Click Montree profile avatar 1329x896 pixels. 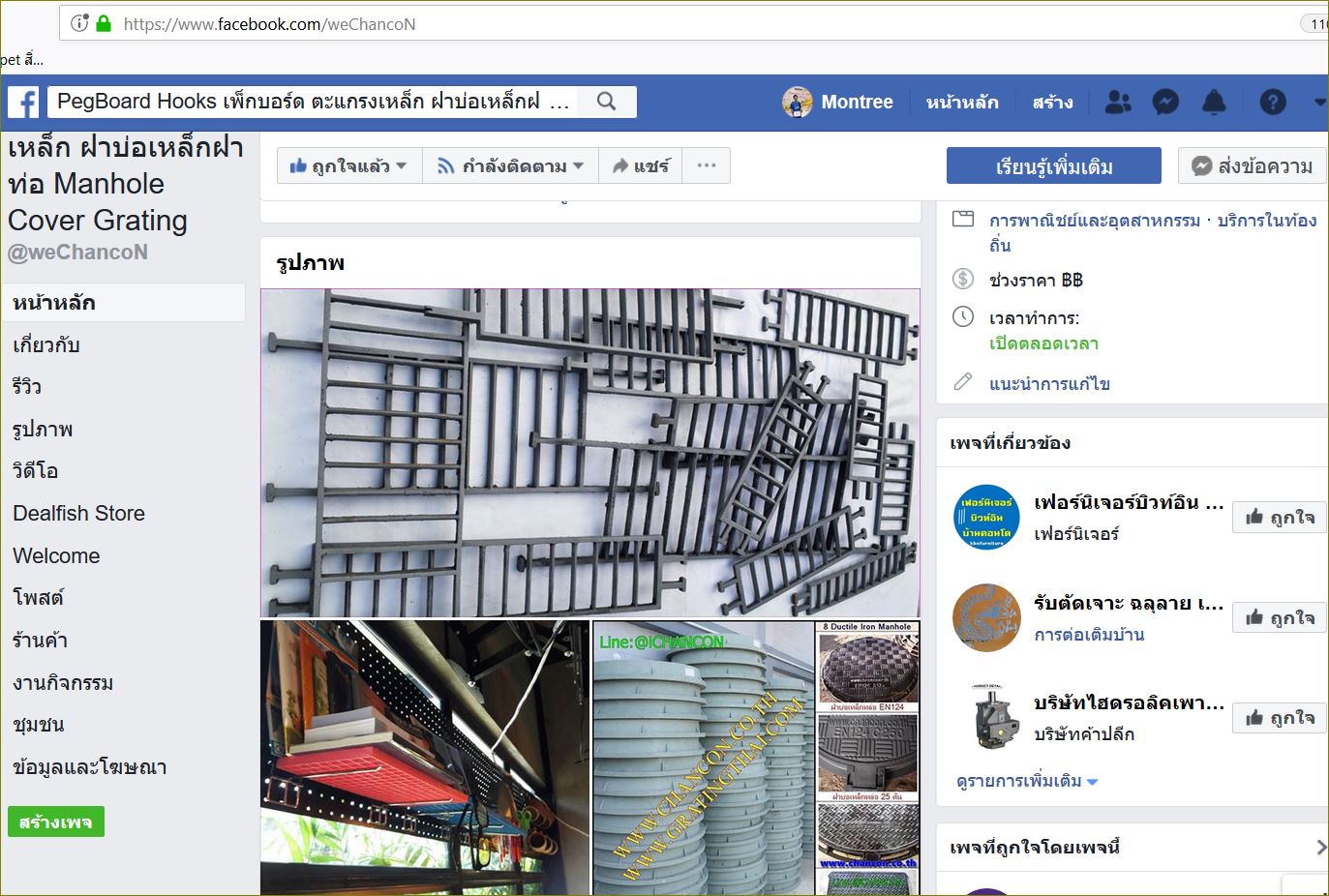point(797,102)
